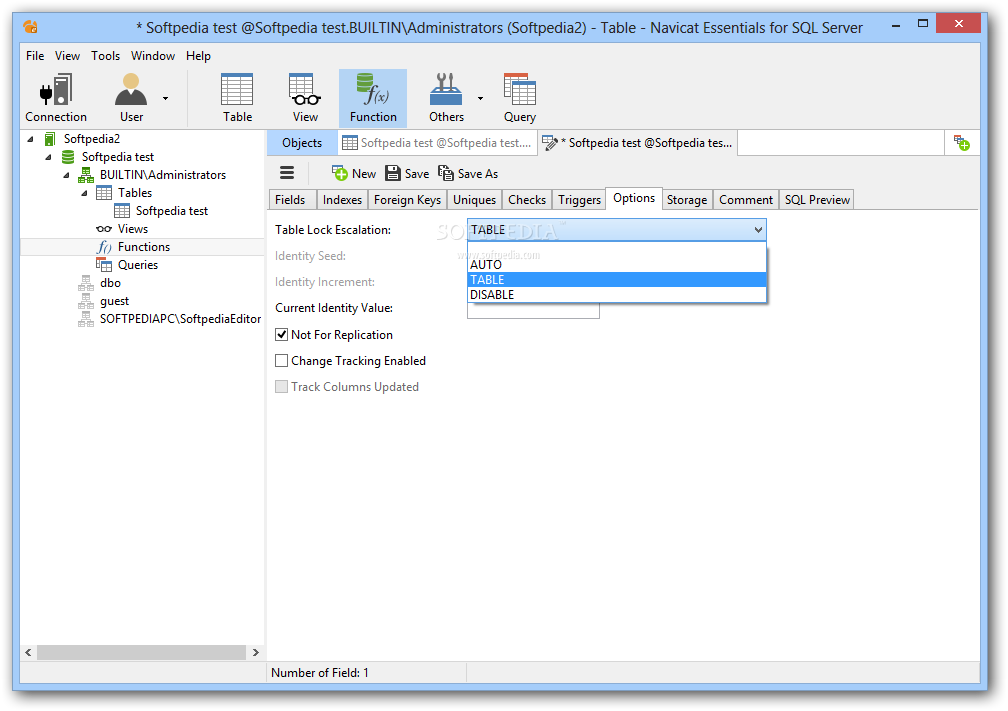Switch to the modified * Softpedia test tab
The height and width of the screenshot is (711, 1008).
(x=638, y=143)
